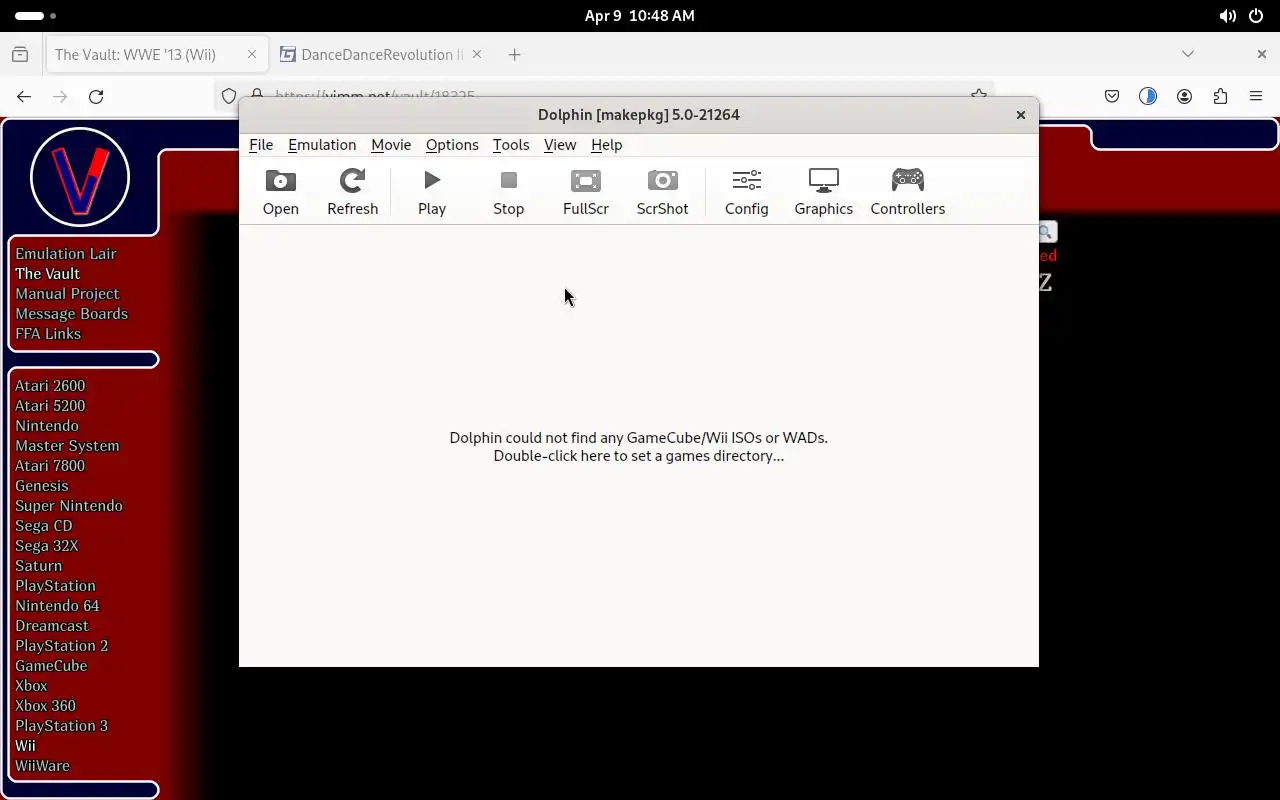Select Super Nintendo in the sidebar
Screen dimensions: 1280x800
pyautogui.click(x=69, y=506)
